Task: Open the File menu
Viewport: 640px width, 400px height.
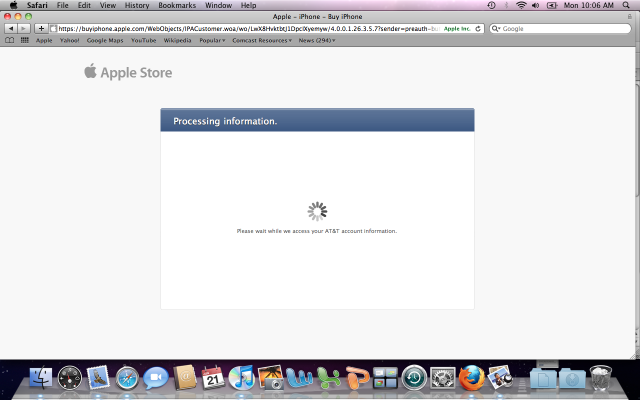Action: point(62,5)
